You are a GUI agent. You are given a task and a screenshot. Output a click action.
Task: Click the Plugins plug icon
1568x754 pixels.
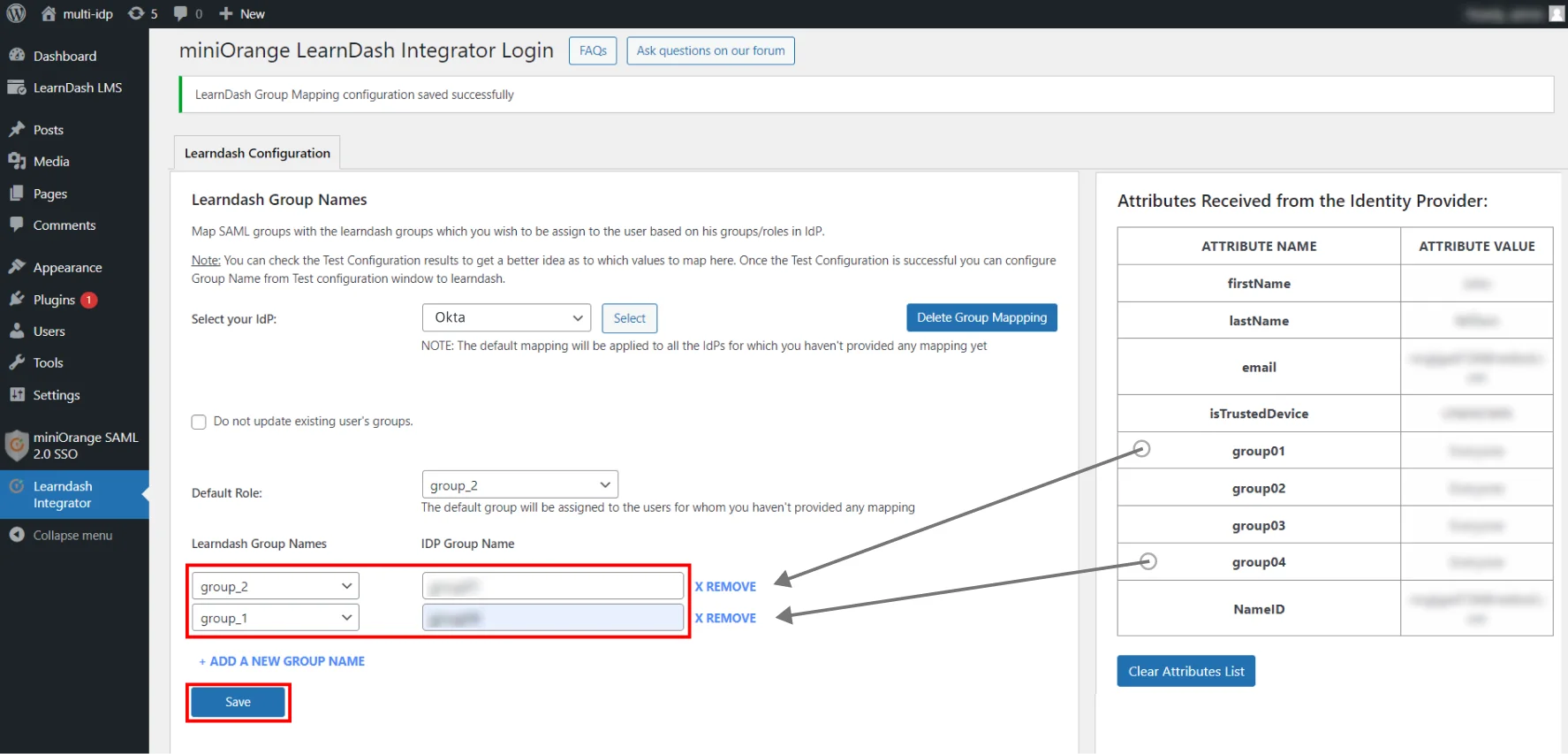[x=17, y=299]
